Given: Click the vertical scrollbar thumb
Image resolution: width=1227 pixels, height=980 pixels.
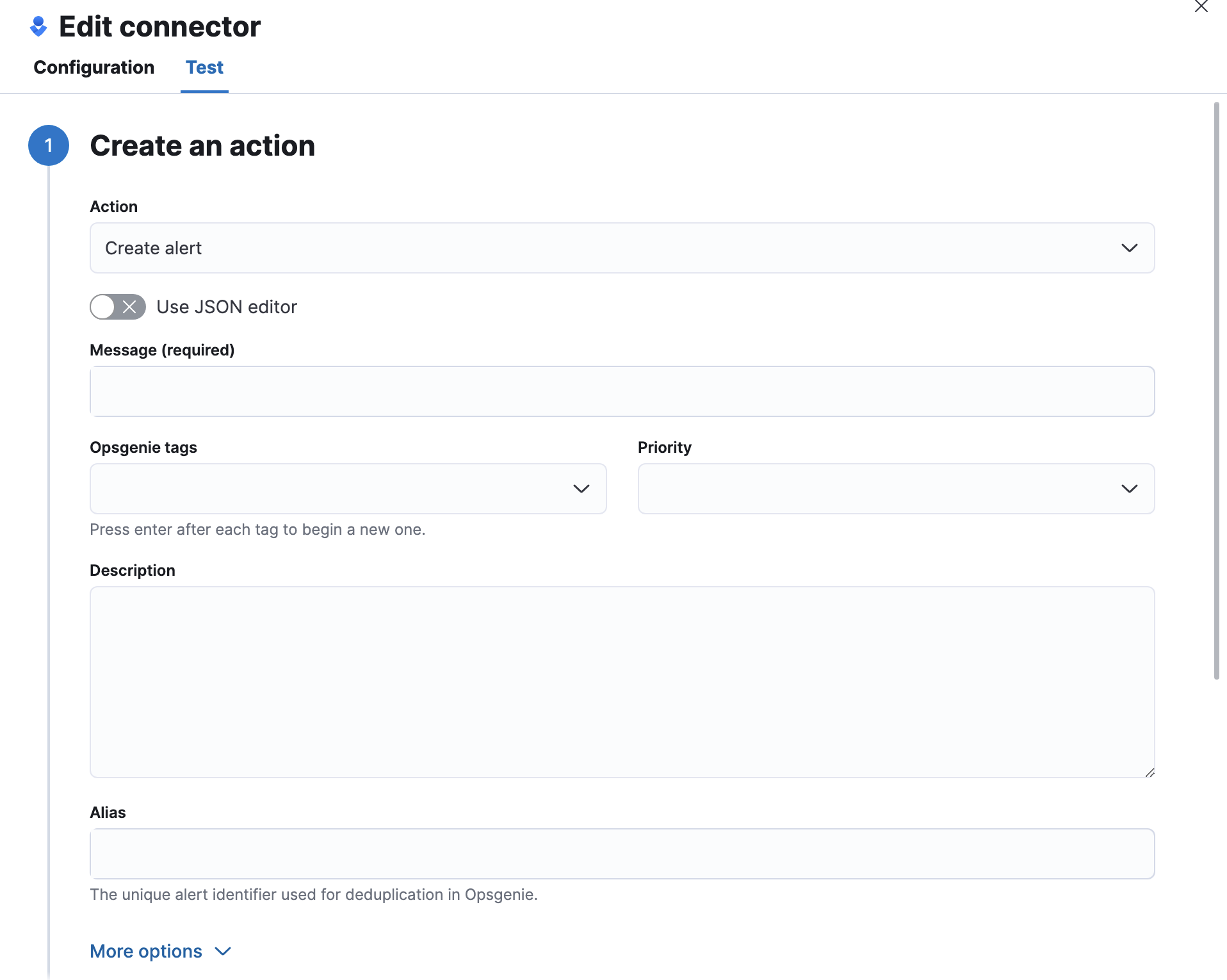Looking at the screenshot, I should [1216, 391].
